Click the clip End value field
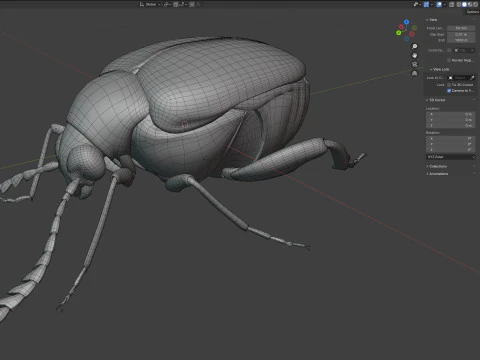This screenshot has width=480, height=360. click(x=461, y=40)
